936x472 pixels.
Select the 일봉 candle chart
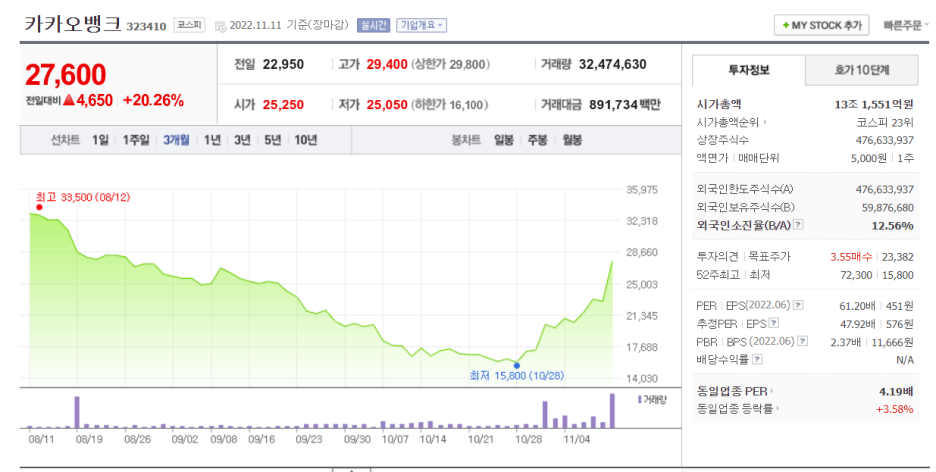tap(504, 140)
